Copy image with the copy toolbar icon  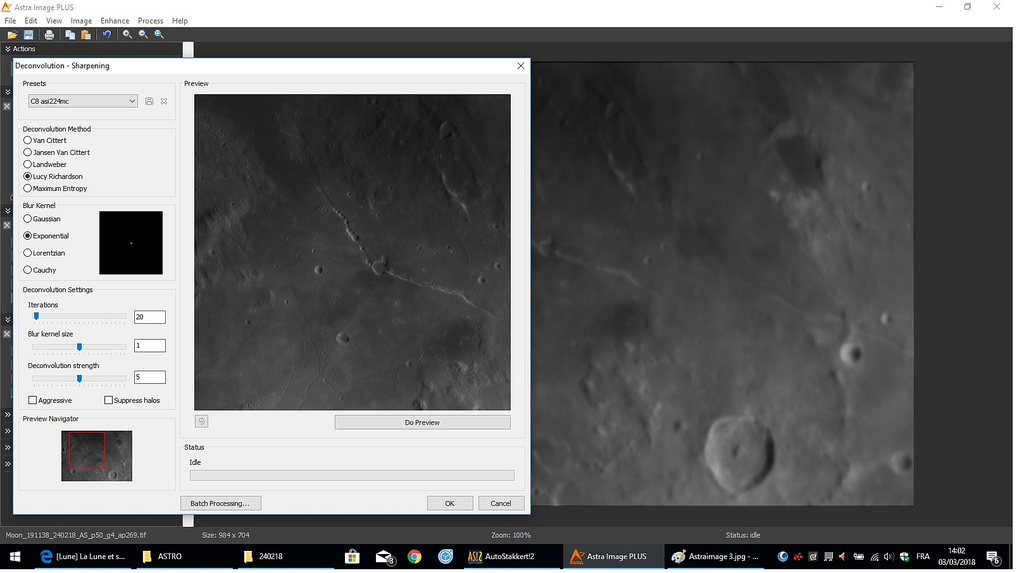(x=70, y=35)
